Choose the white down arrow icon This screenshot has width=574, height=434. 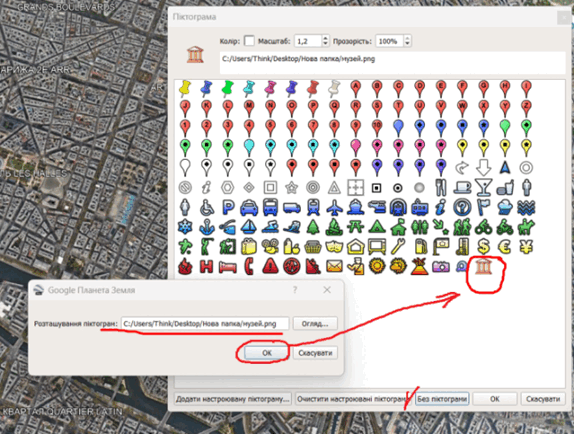pyautogui.click(x=483, y=168)
